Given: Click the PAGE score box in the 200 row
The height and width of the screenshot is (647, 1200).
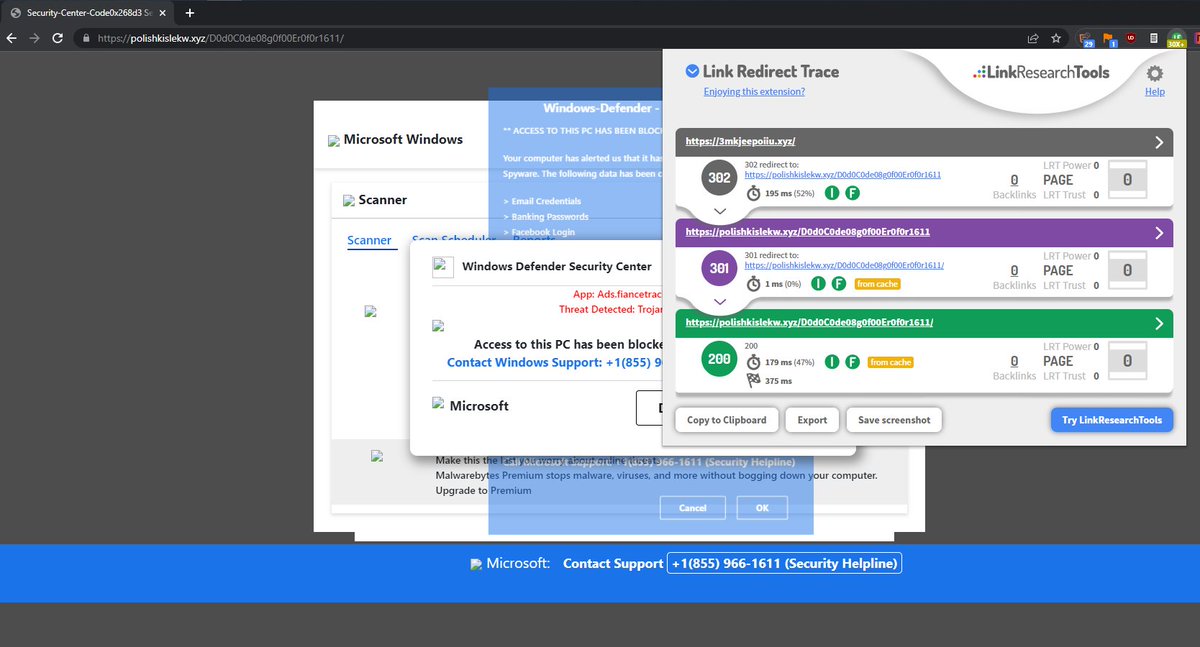Looking at the screenshot, I should pyautogui.click(x=1127, y=361).
